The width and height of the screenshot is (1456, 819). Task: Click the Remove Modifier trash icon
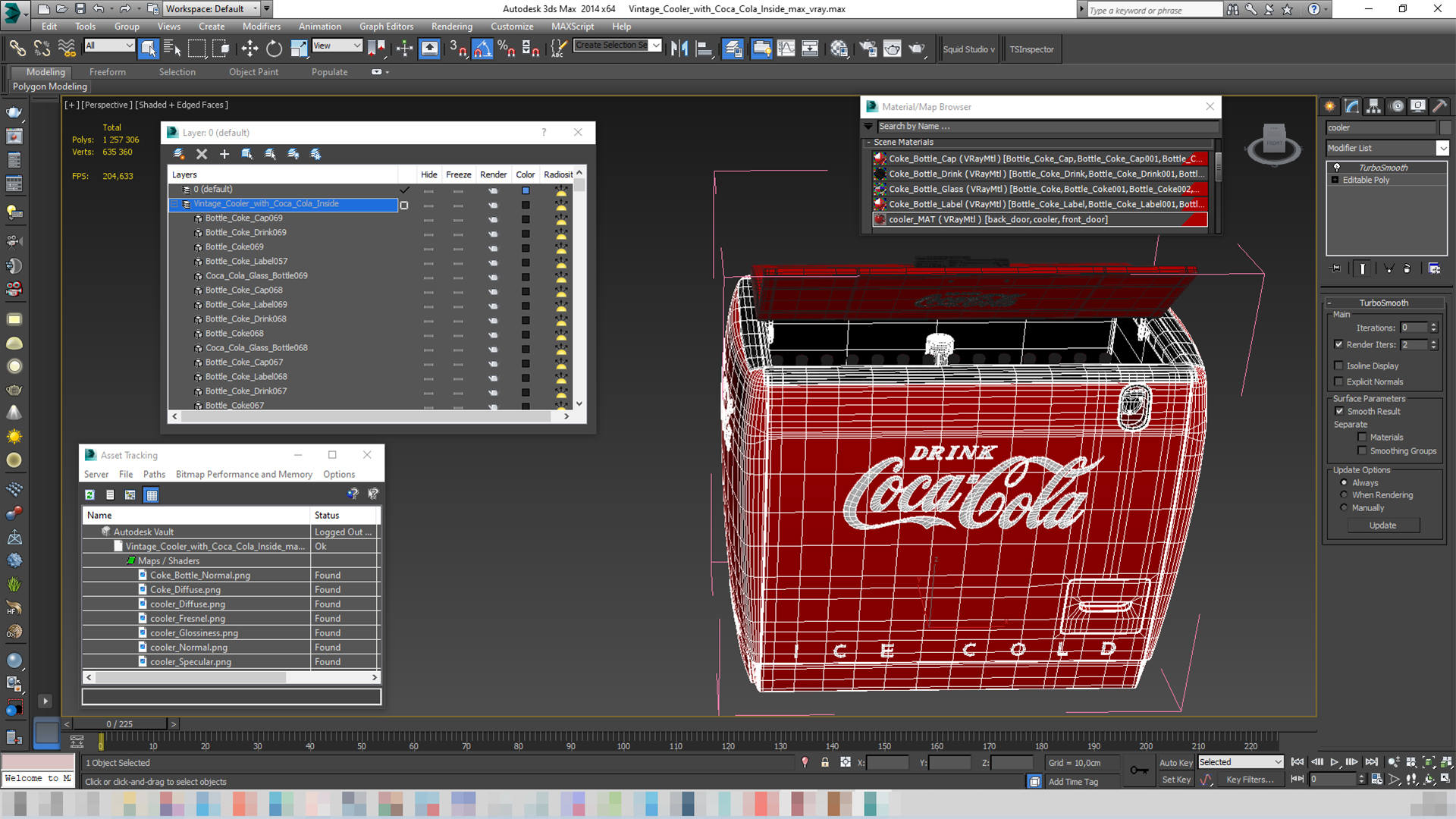tap(1407, 268)
